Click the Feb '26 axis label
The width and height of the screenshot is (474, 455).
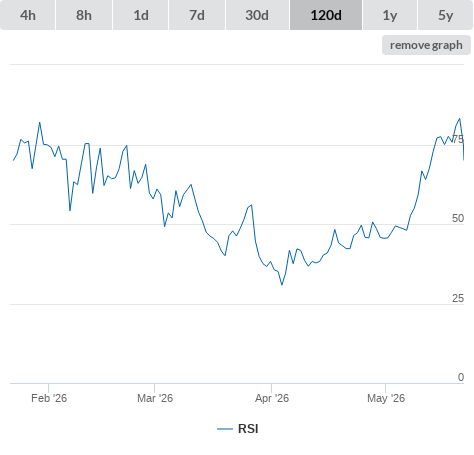coord(49,398)
